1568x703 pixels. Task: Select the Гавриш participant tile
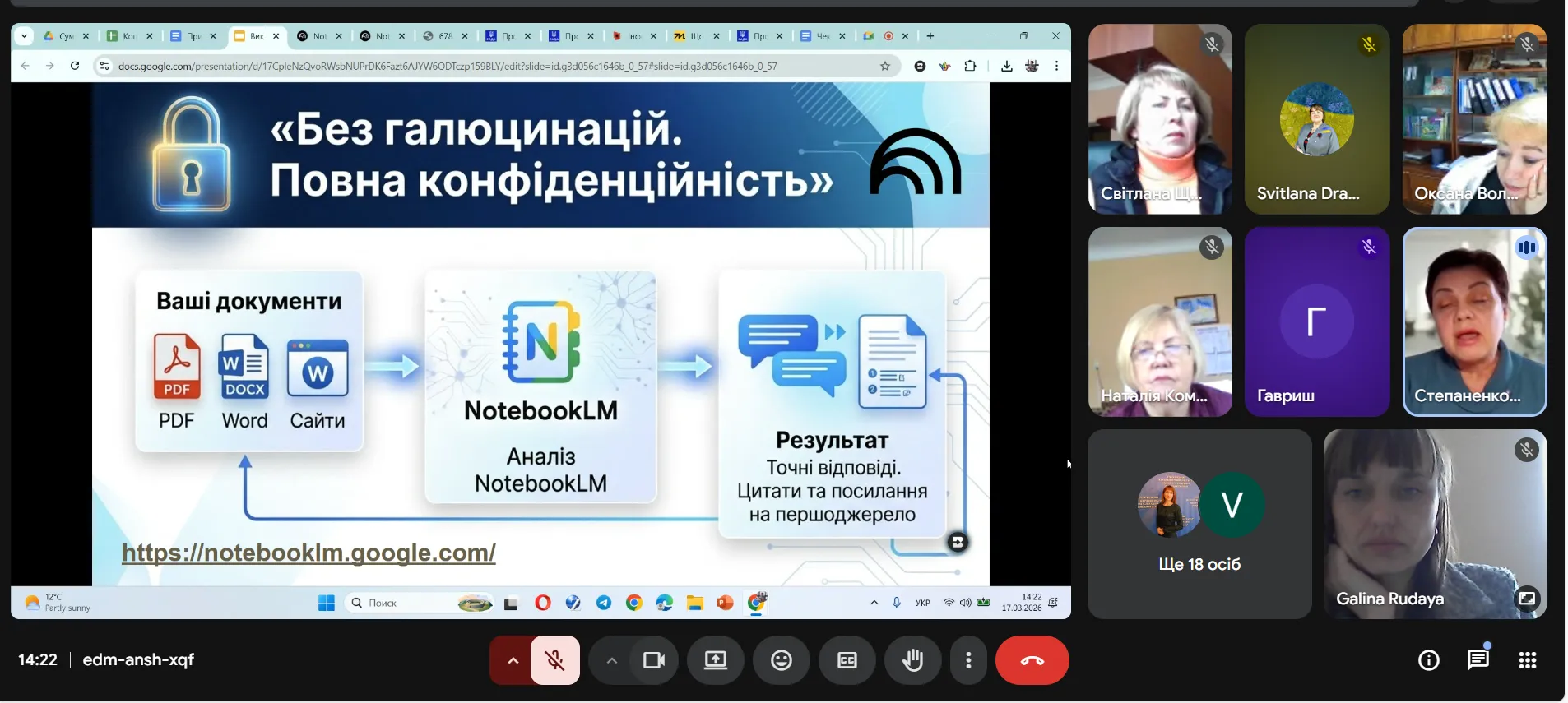1317,322
